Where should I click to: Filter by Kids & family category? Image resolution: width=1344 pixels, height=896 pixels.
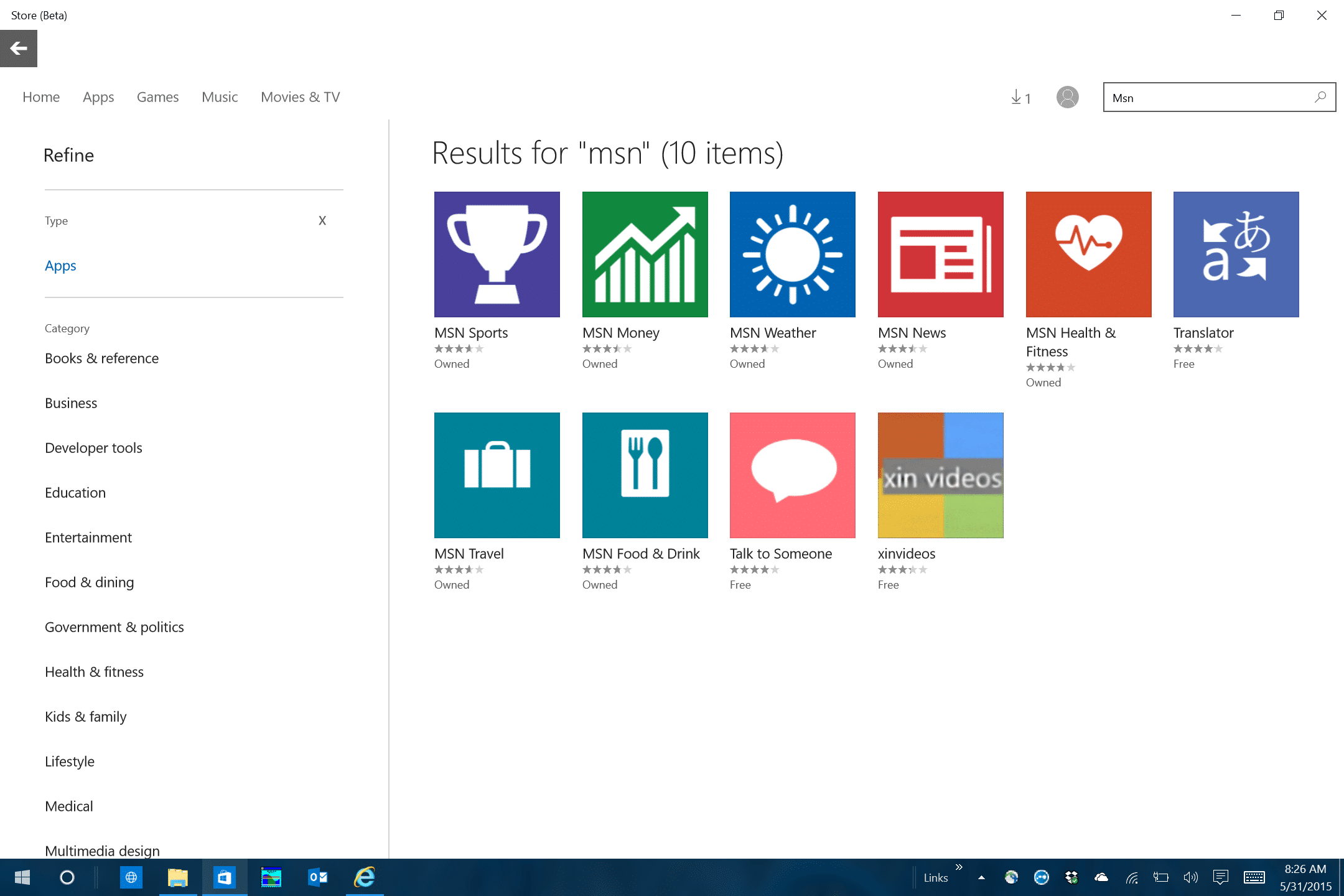pyautogui.click(x=85, y=717)
